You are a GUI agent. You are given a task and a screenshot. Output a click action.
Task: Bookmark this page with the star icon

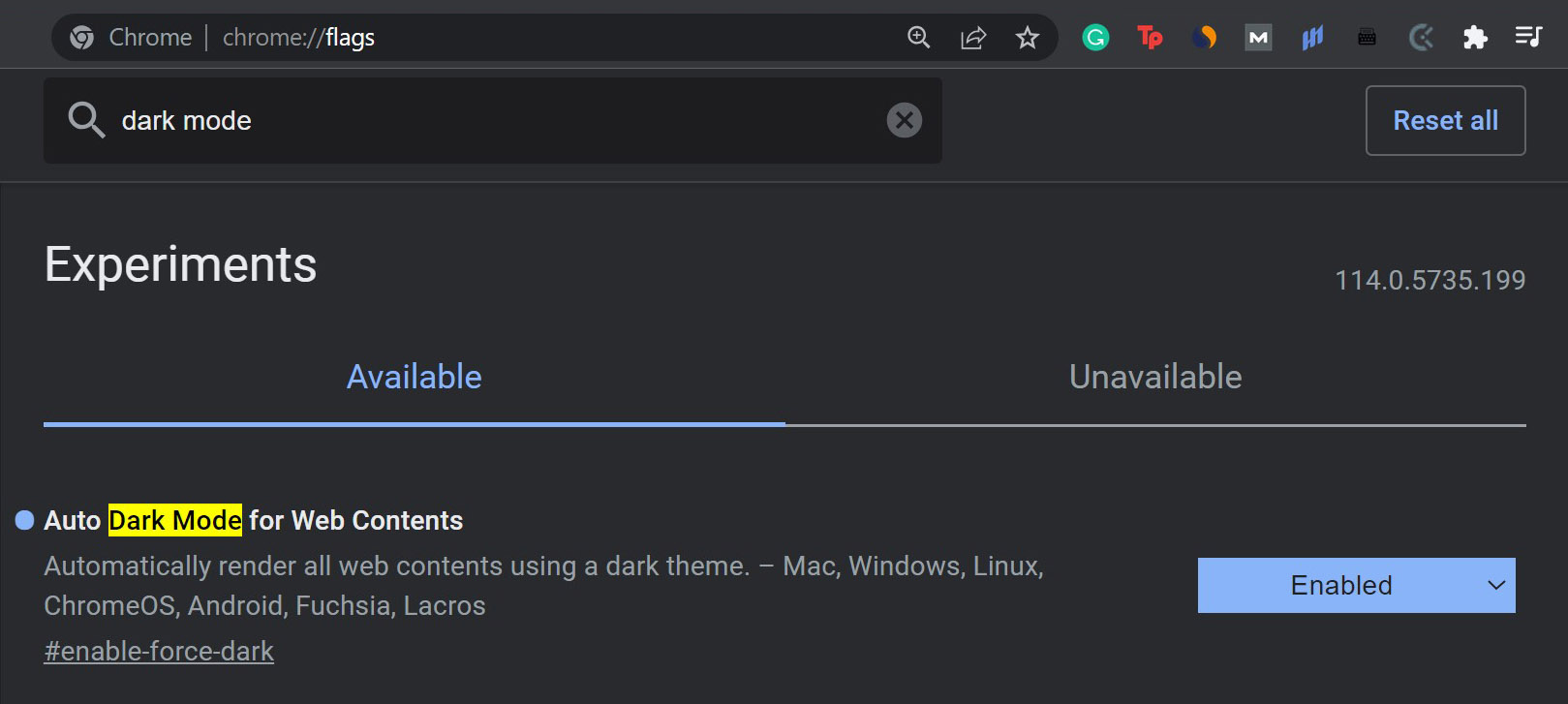pos(1027,38)
